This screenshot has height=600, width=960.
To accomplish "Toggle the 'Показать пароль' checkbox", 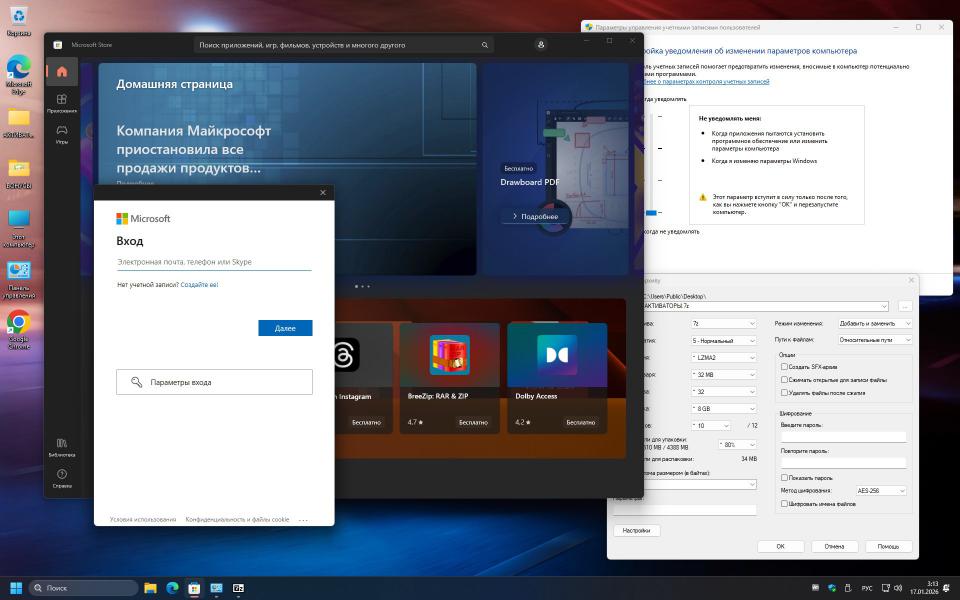I will 784,478.
